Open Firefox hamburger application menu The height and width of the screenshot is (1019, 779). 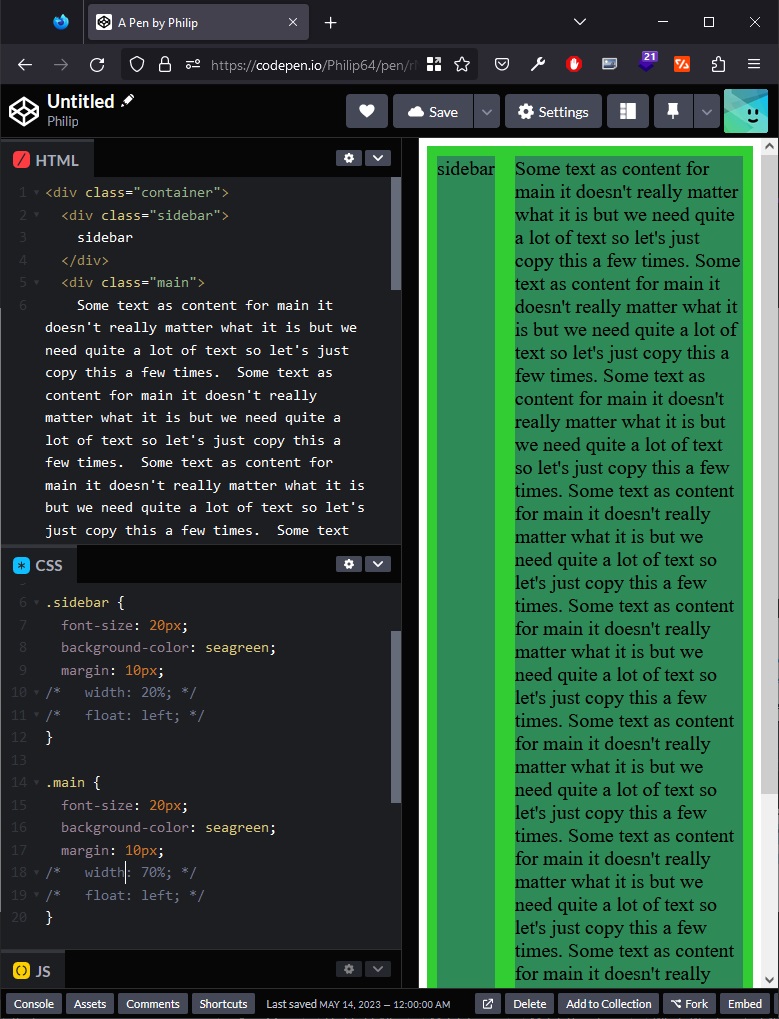coord(754,64)
